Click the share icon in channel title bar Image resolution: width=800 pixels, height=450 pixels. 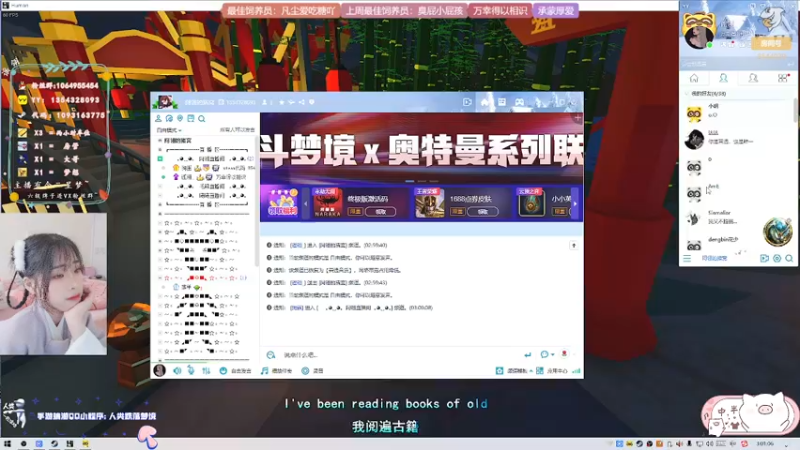(x=302, y=102)
